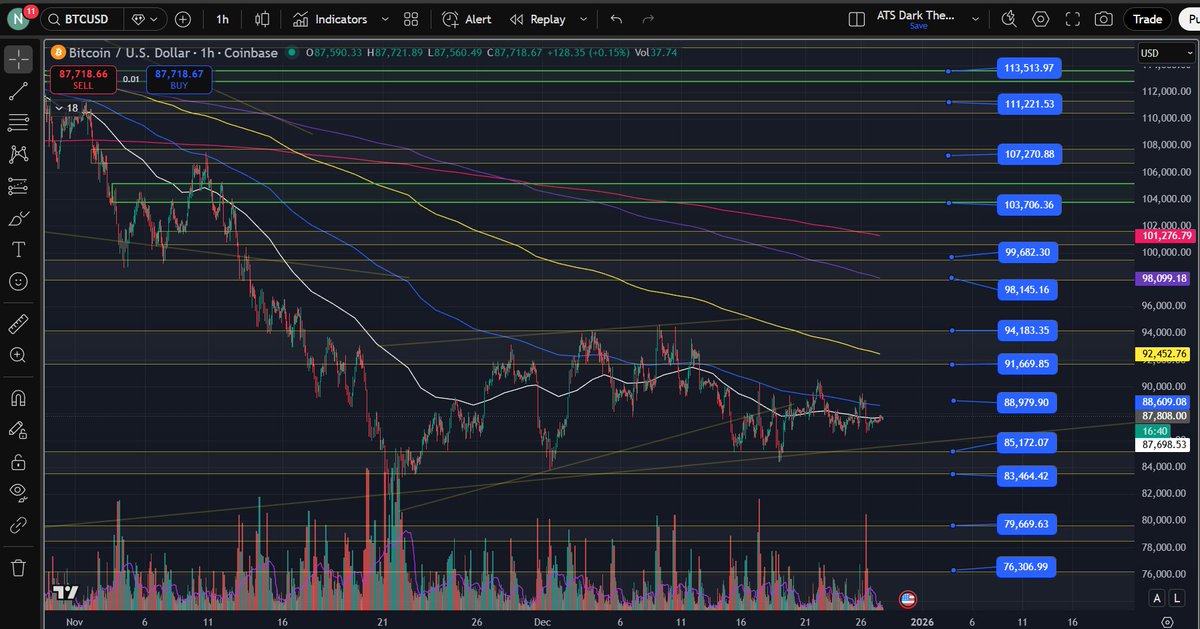Toggle the auto scale A button
The image size is (1200, 629).
click(1157, 598)
